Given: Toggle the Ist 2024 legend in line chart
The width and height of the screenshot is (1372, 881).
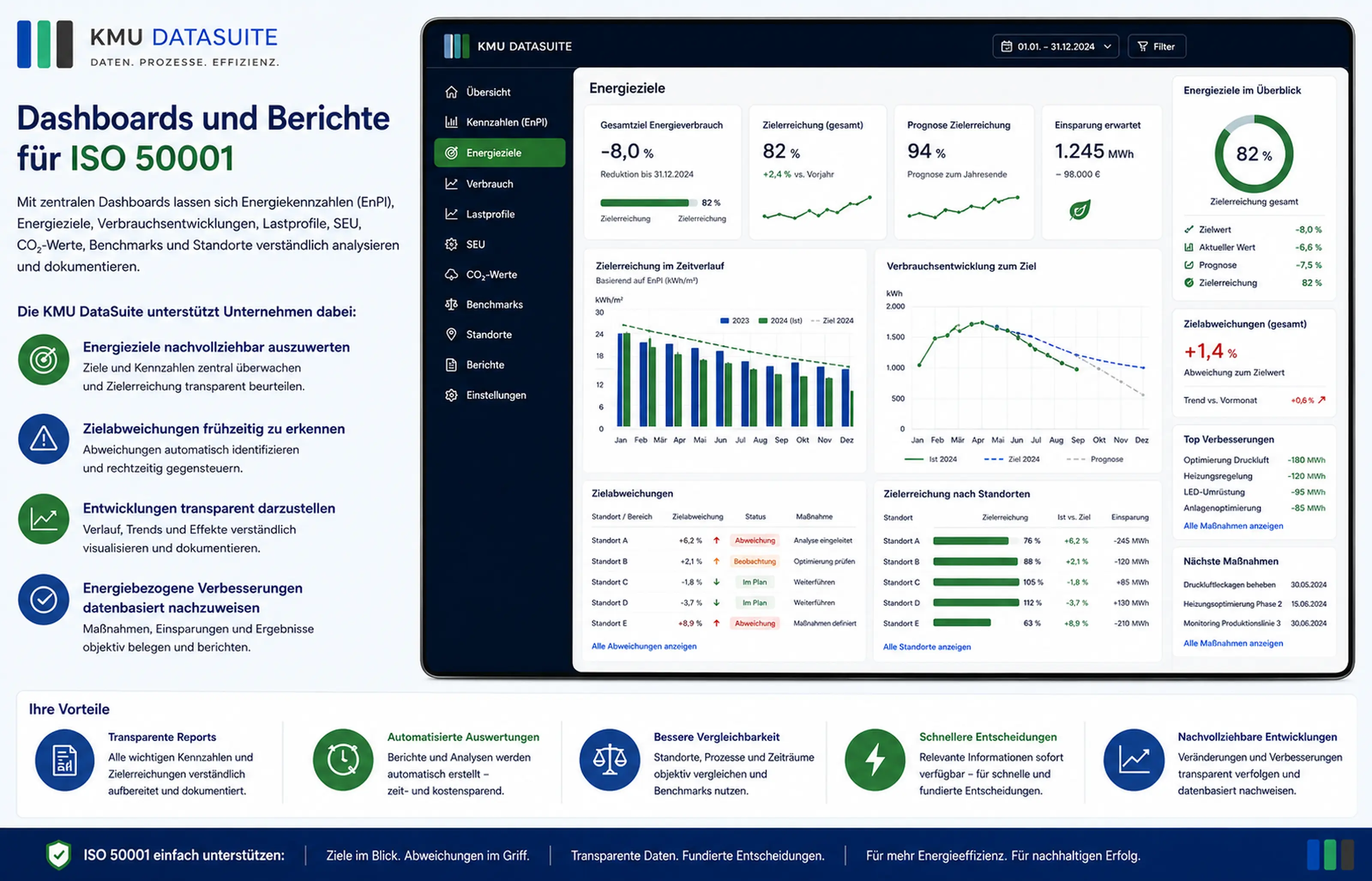Looking at the screenshot, I should 931,459.
